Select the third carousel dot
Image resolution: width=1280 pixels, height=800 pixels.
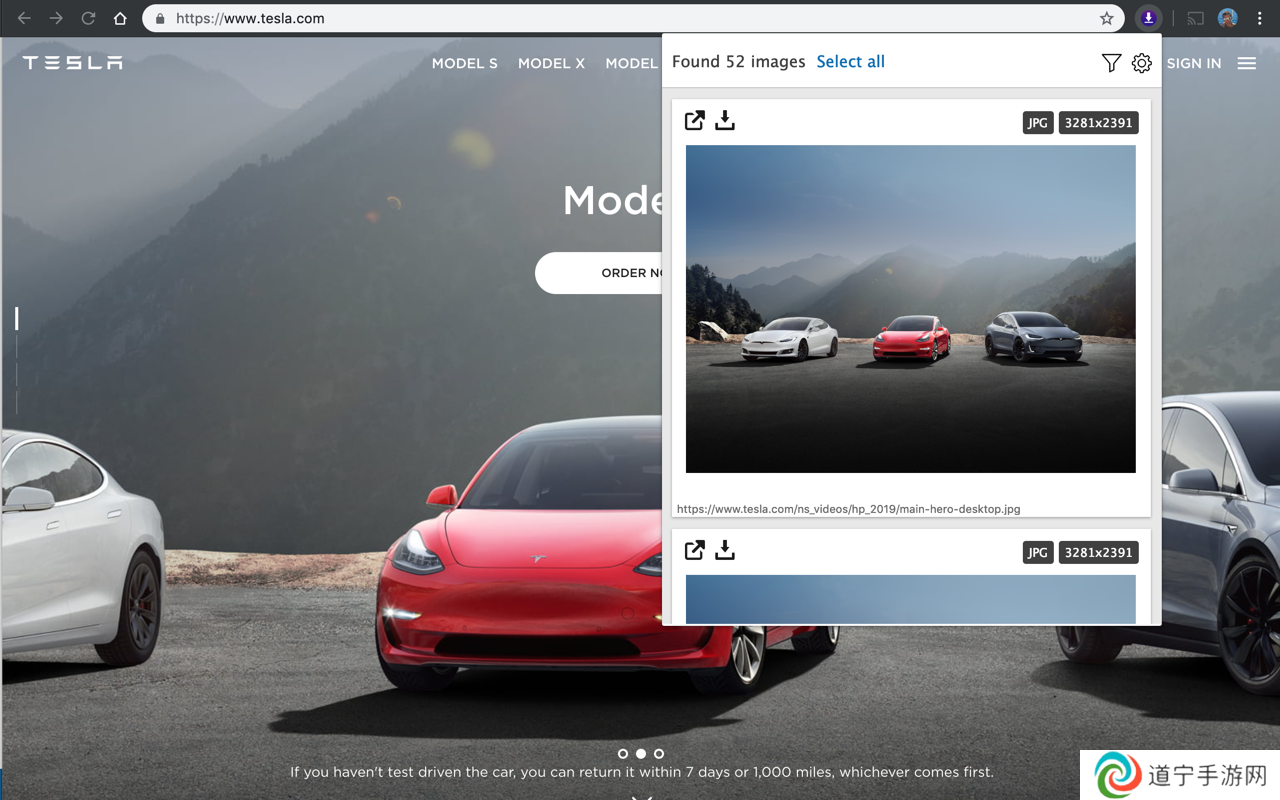tap(659, 753)
